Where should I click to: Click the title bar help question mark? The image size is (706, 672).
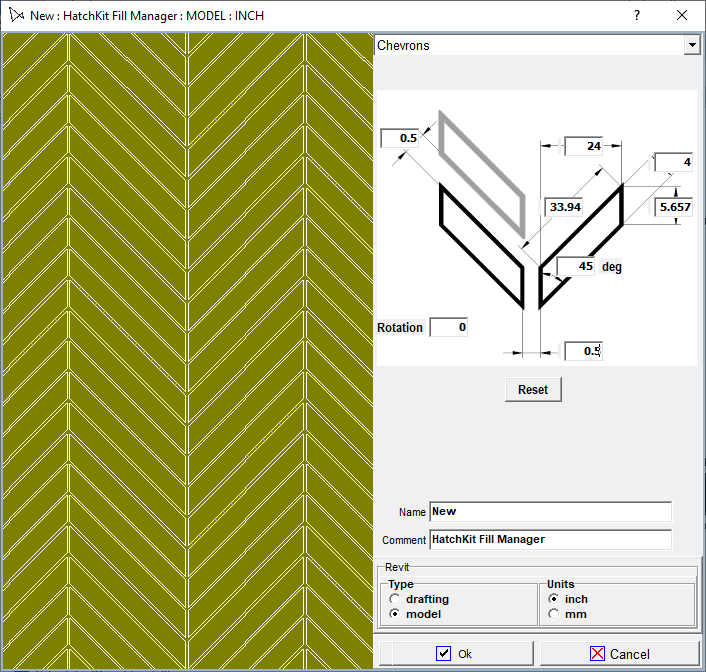point(637,16)
